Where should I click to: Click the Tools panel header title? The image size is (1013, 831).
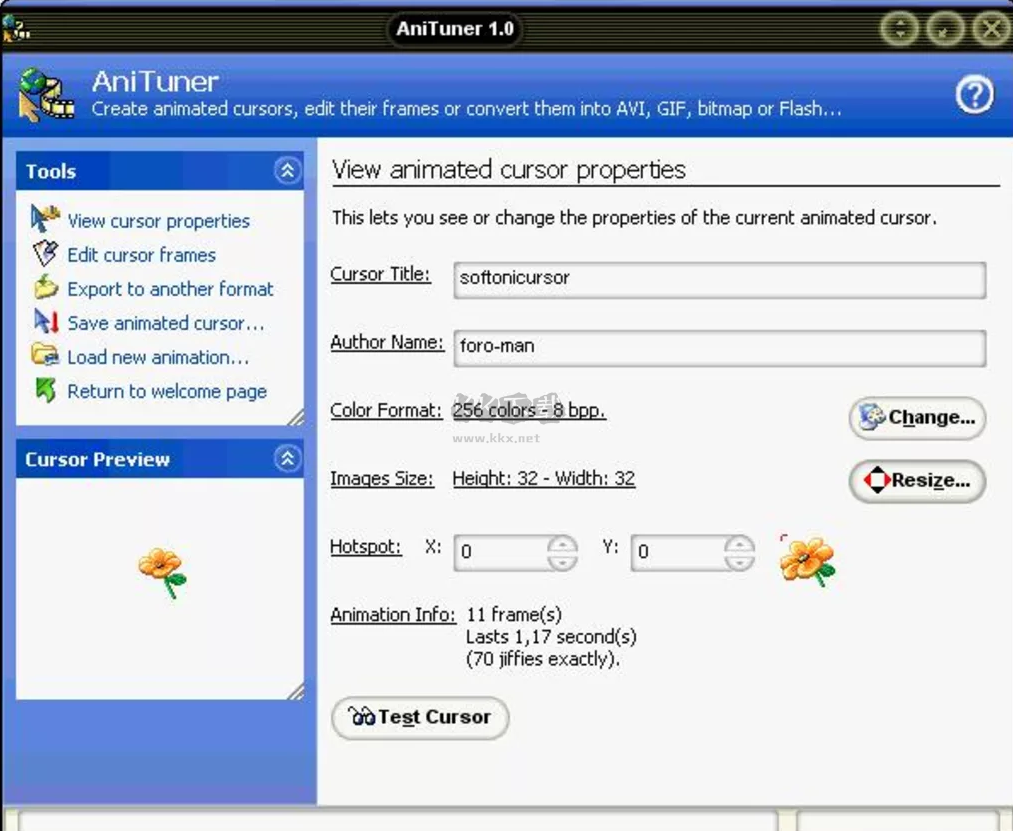[x=51, y=171]
